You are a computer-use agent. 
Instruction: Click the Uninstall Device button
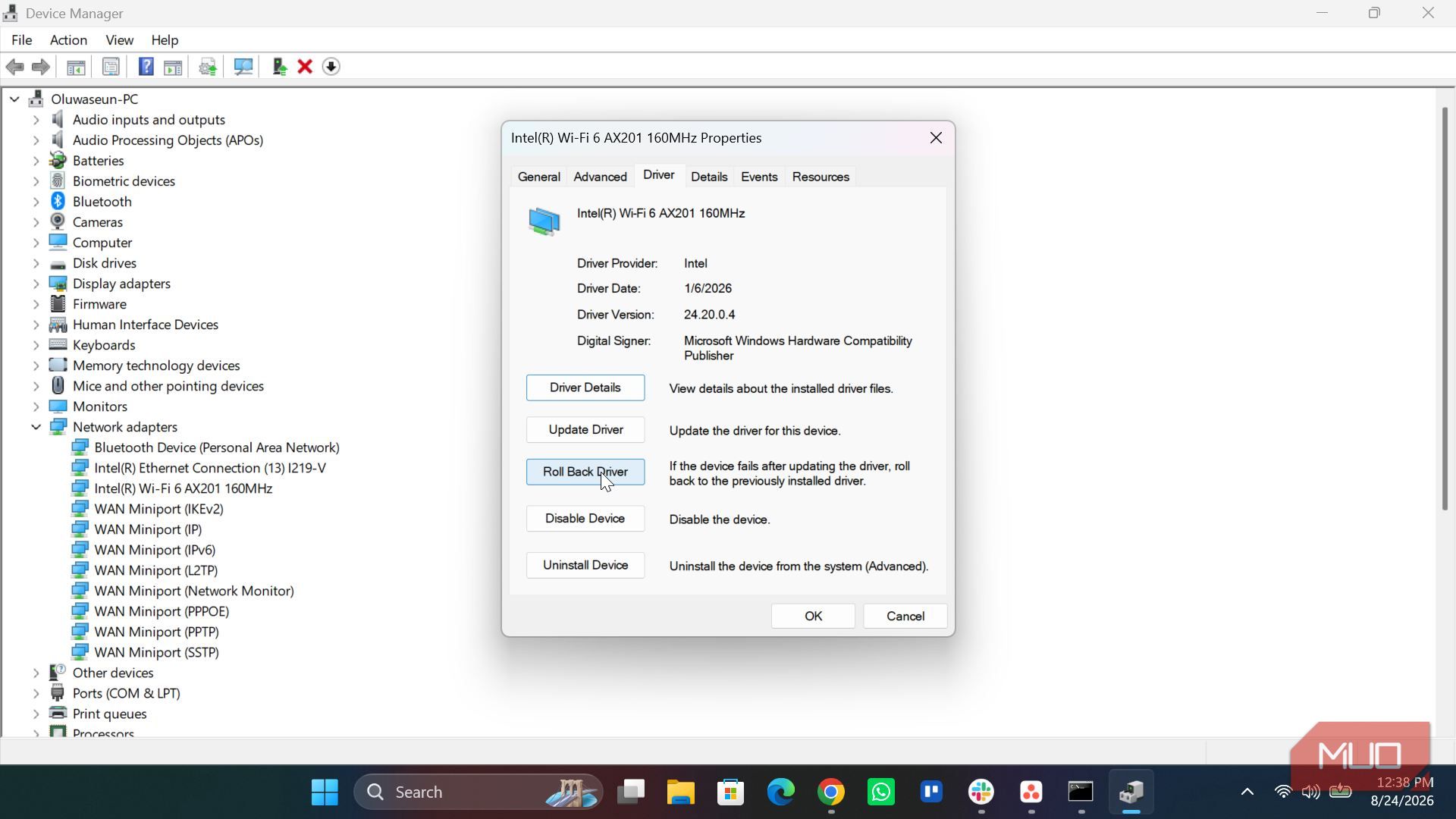tap(585, 565)
